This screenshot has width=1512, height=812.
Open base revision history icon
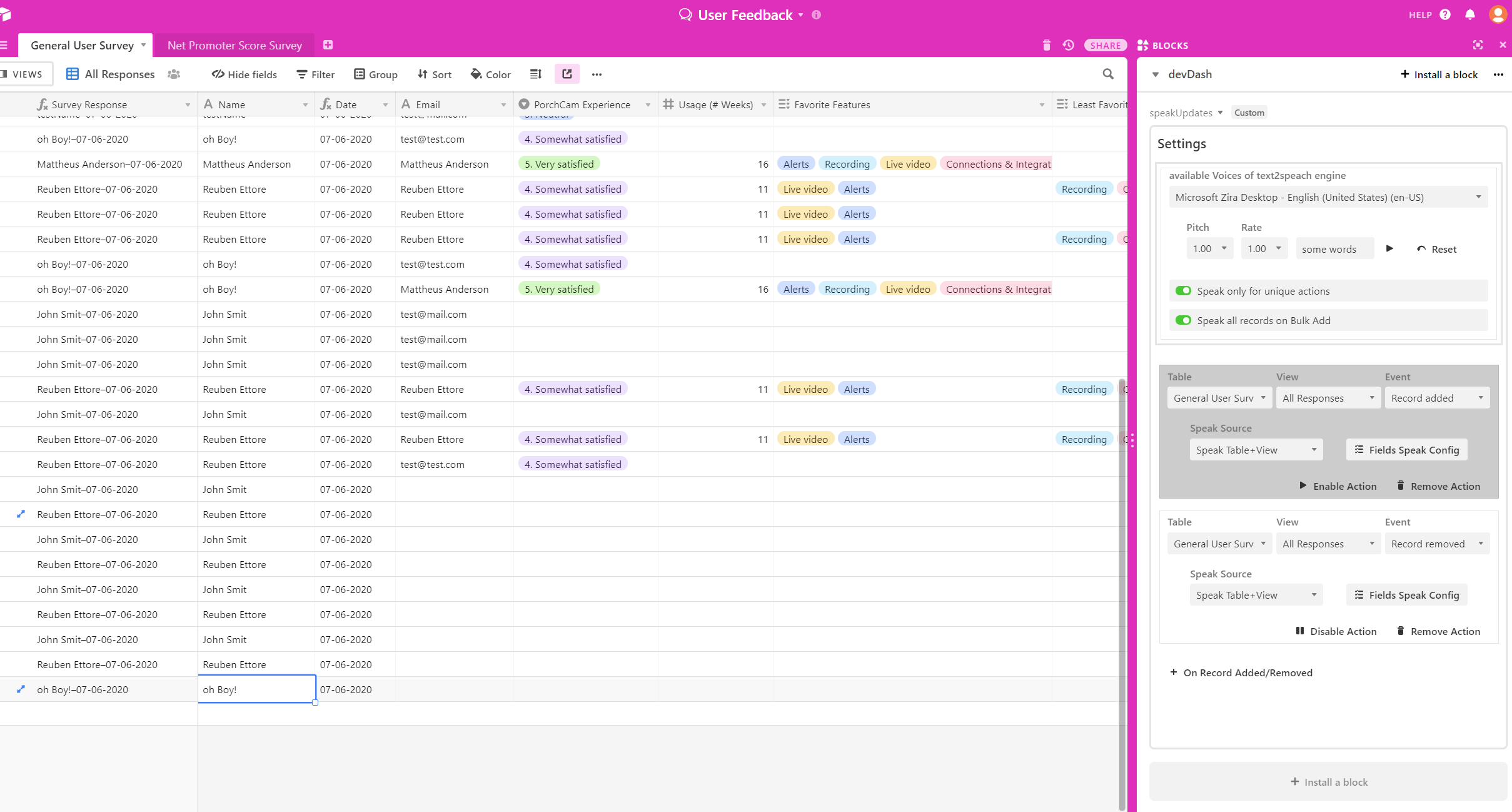click(x=1068, y=45)
